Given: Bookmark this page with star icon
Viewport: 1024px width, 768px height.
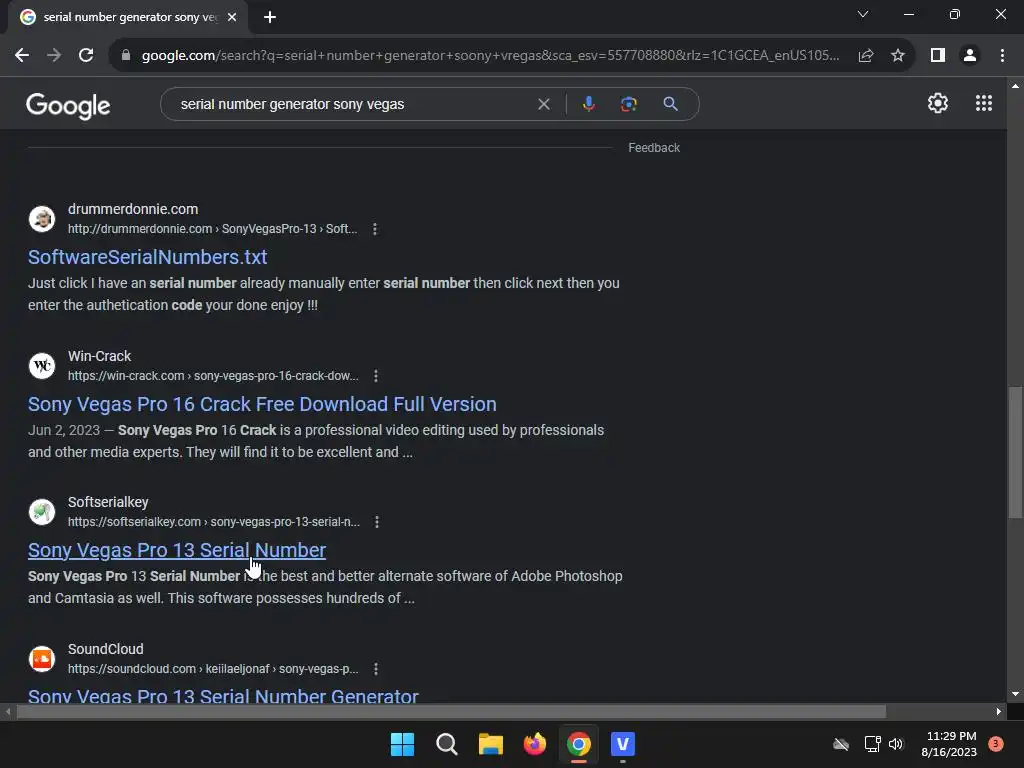Looking at the screenshot, I should 898,56.
